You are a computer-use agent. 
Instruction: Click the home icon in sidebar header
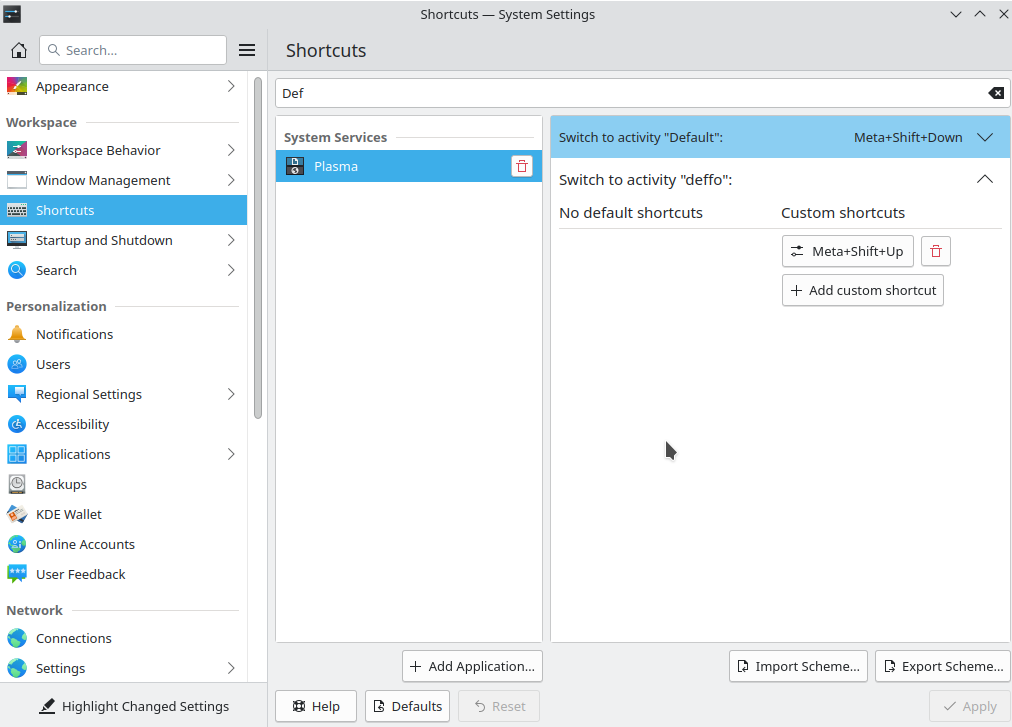(19, 50)
